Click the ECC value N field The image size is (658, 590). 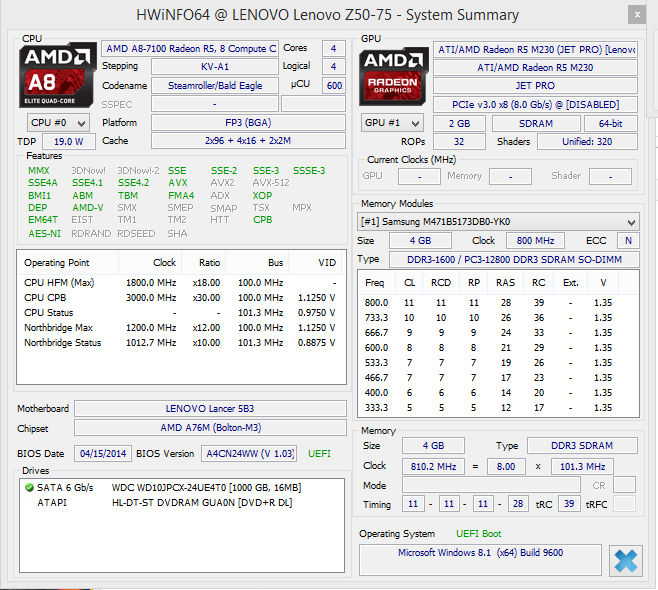click(628, 240)
